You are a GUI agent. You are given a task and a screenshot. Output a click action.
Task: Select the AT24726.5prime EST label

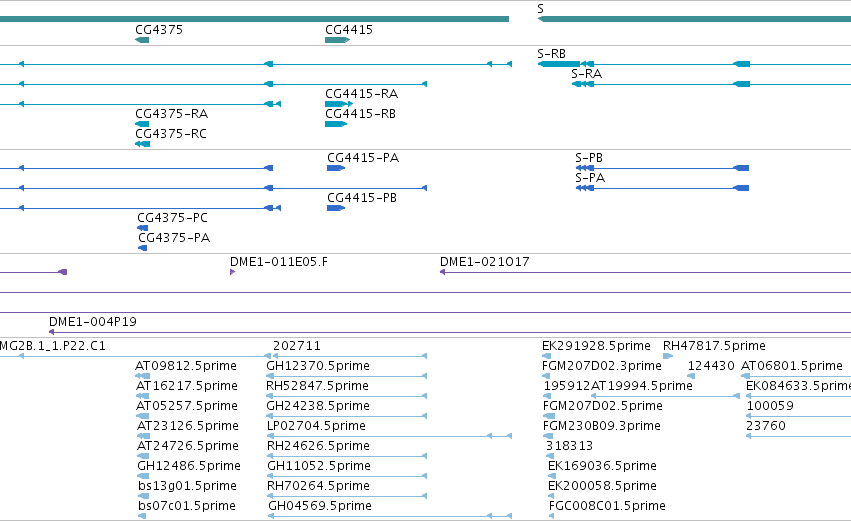(188, 447)
